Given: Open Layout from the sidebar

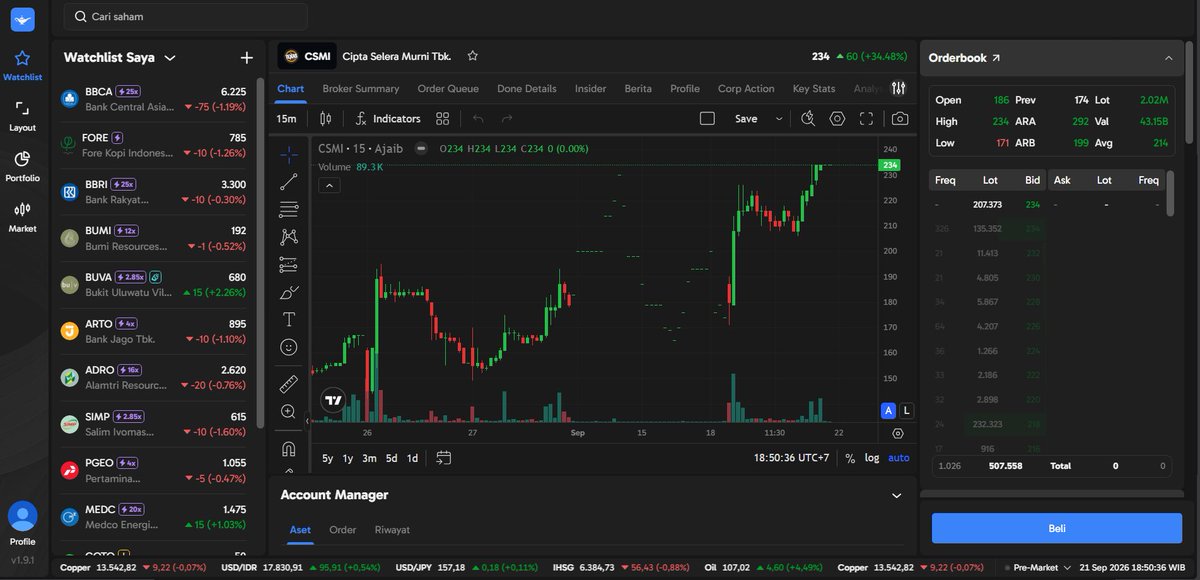Looking at the screenshot, I should click(22, 116).
